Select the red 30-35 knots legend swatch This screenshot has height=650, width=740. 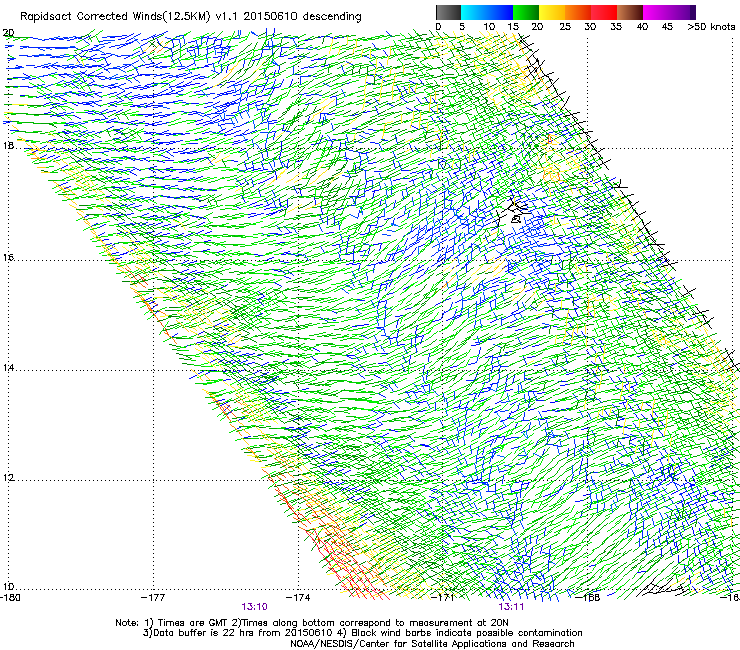point(604,12)
